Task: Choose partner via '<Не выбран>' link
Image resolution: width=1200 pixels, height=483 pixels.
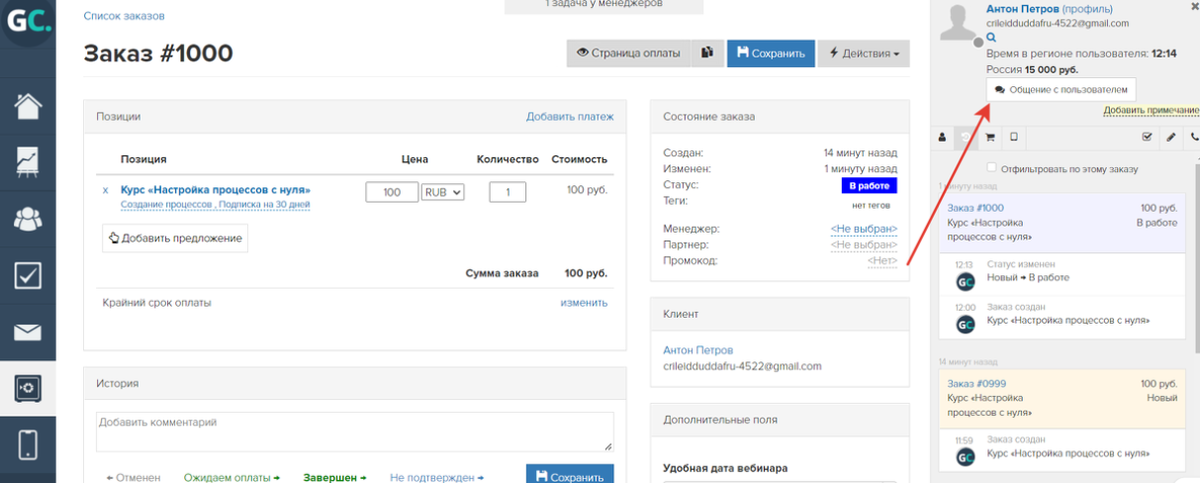Action: 864,245
